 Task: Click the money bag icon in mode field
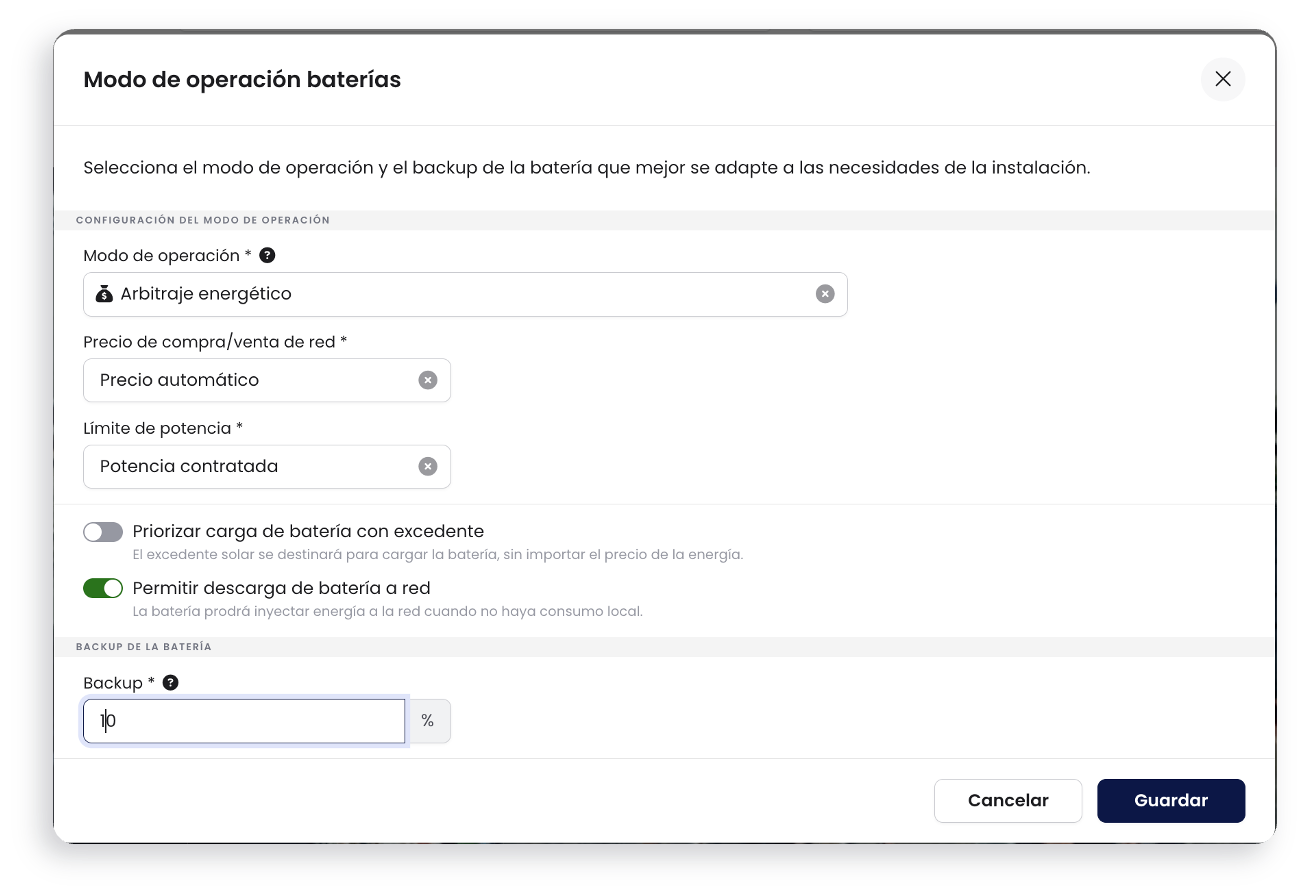click(104, 294)
